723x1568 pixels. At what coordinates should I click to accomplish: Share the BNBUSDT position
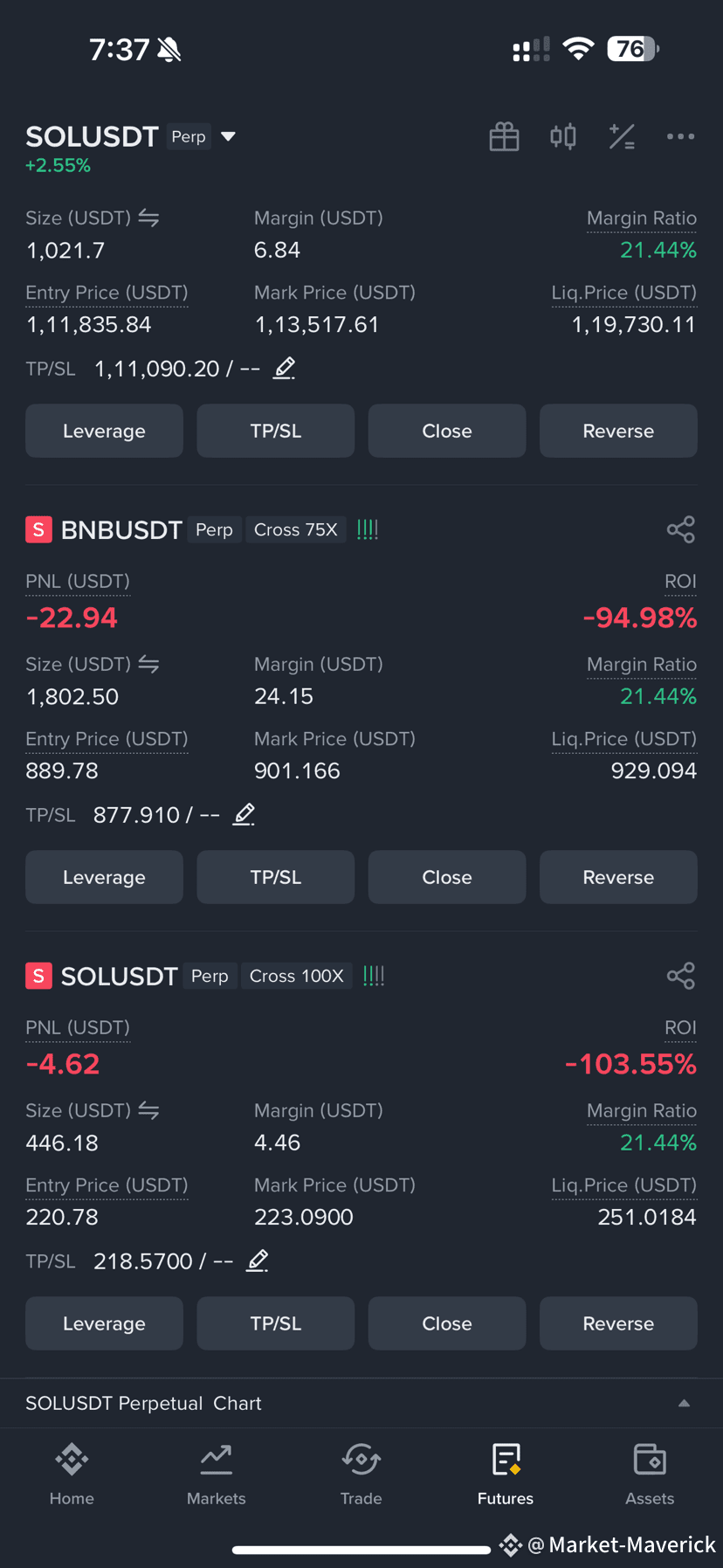point(680,529)
